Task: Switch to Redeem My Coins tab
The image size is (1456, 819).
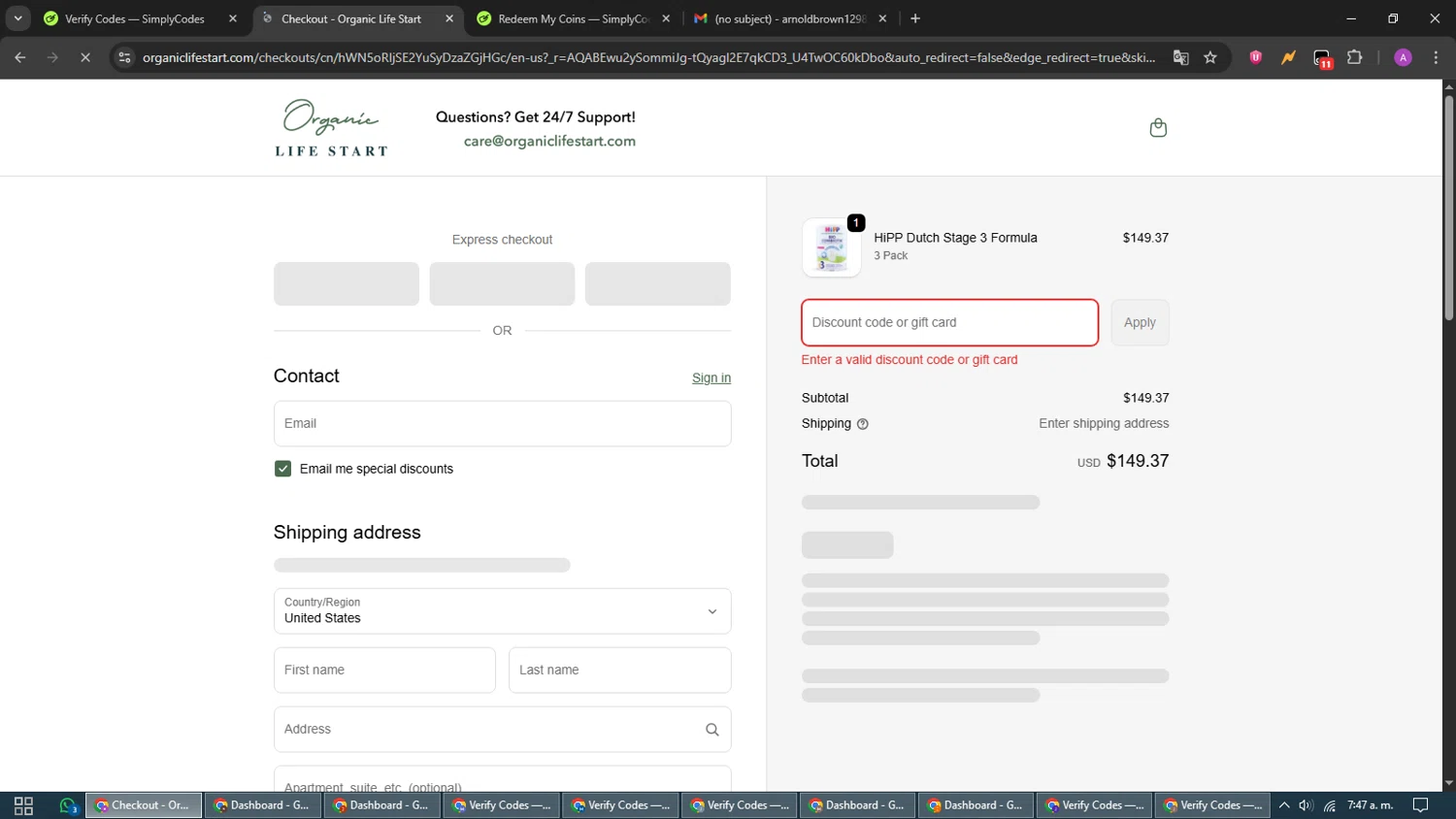Action: (574, 18)
